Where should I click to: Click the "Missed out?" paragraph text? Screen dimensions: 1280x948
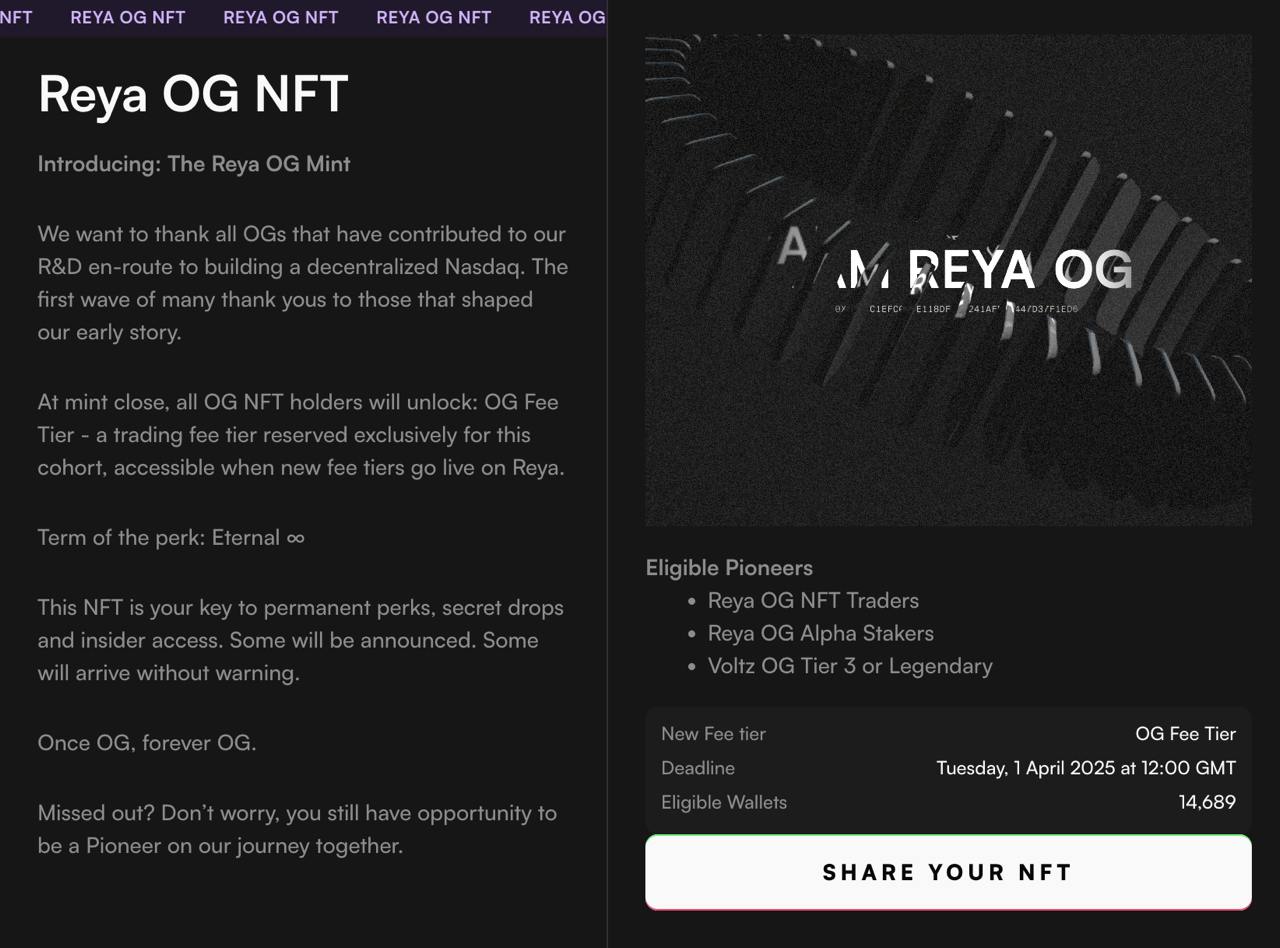coord(297,829)
